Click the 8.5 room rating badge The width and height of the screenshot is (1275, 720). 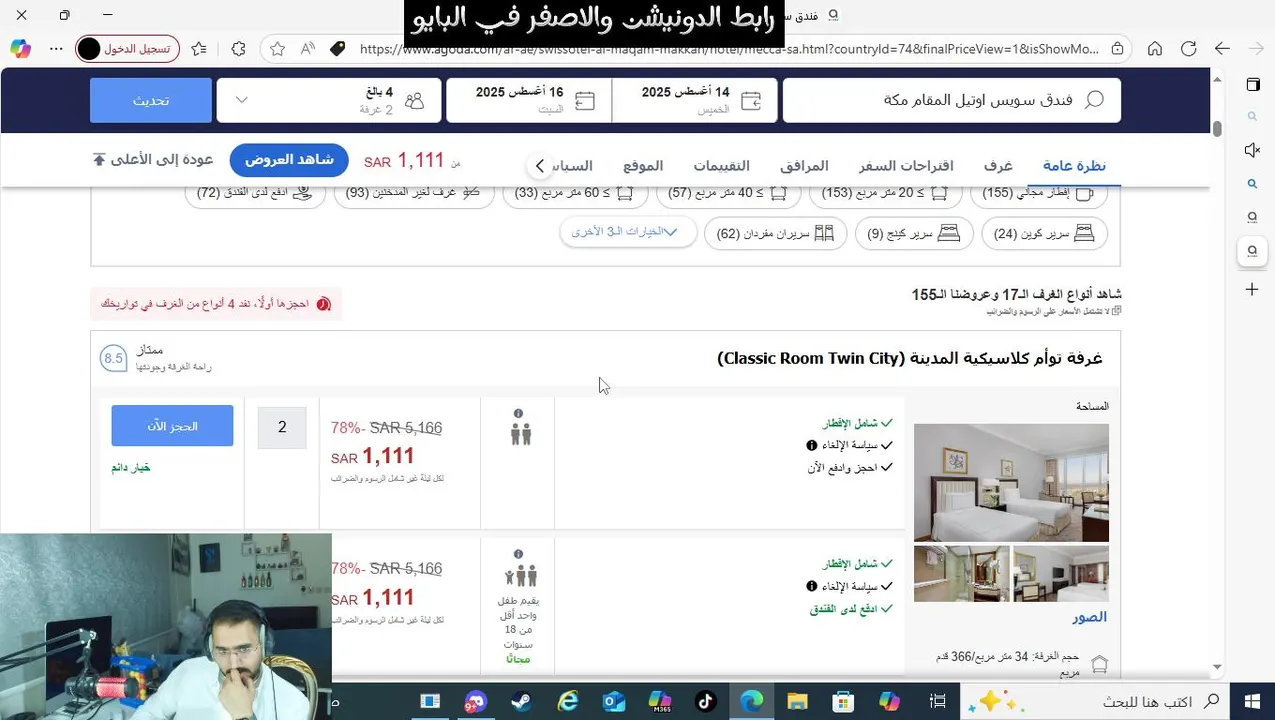click(x=113, y=358)
